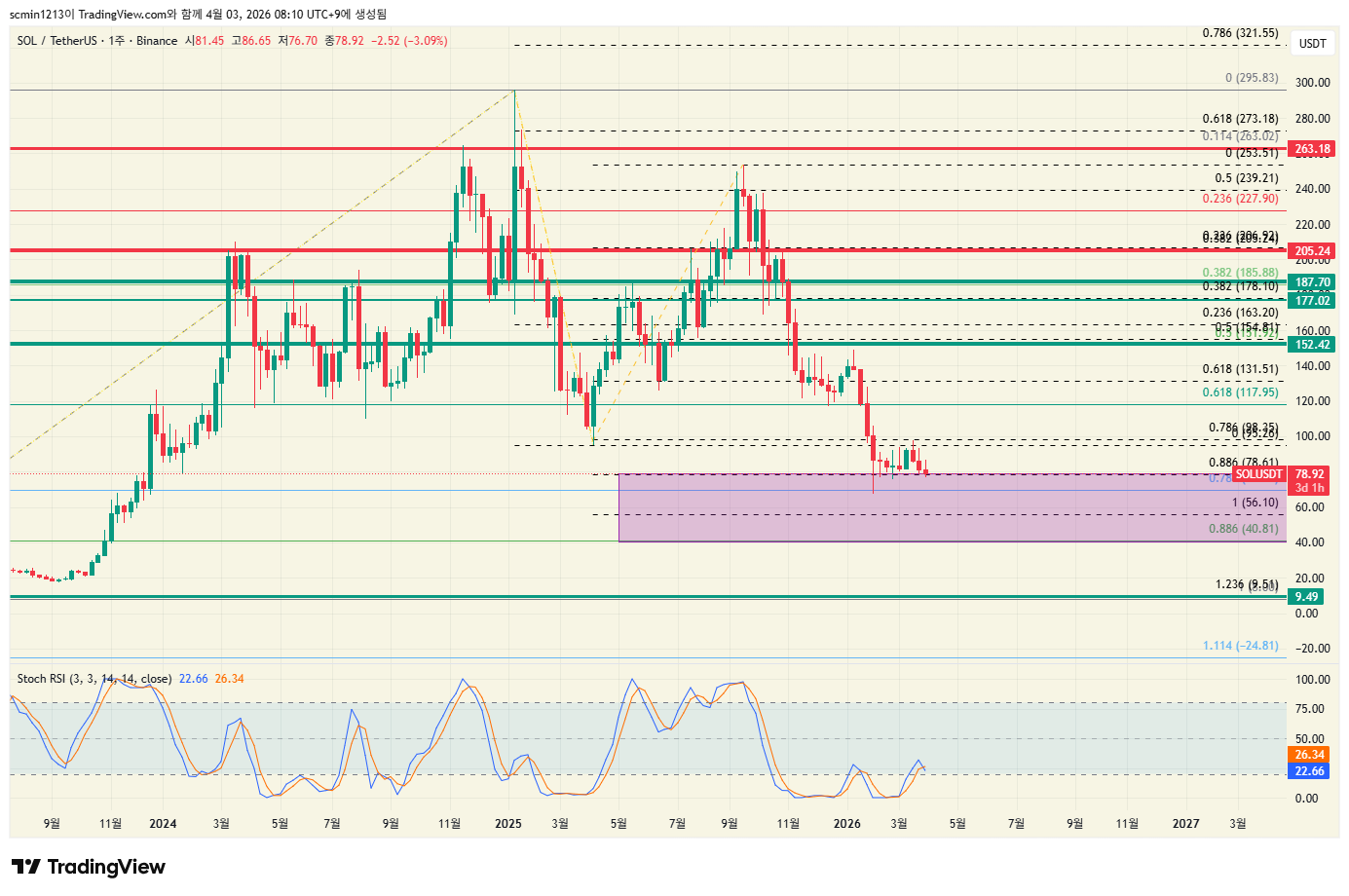1349x896 pixels.
Task: Click the 0.886 (40.81) Fibonacci level label
Action: [x=1243, y=529]
